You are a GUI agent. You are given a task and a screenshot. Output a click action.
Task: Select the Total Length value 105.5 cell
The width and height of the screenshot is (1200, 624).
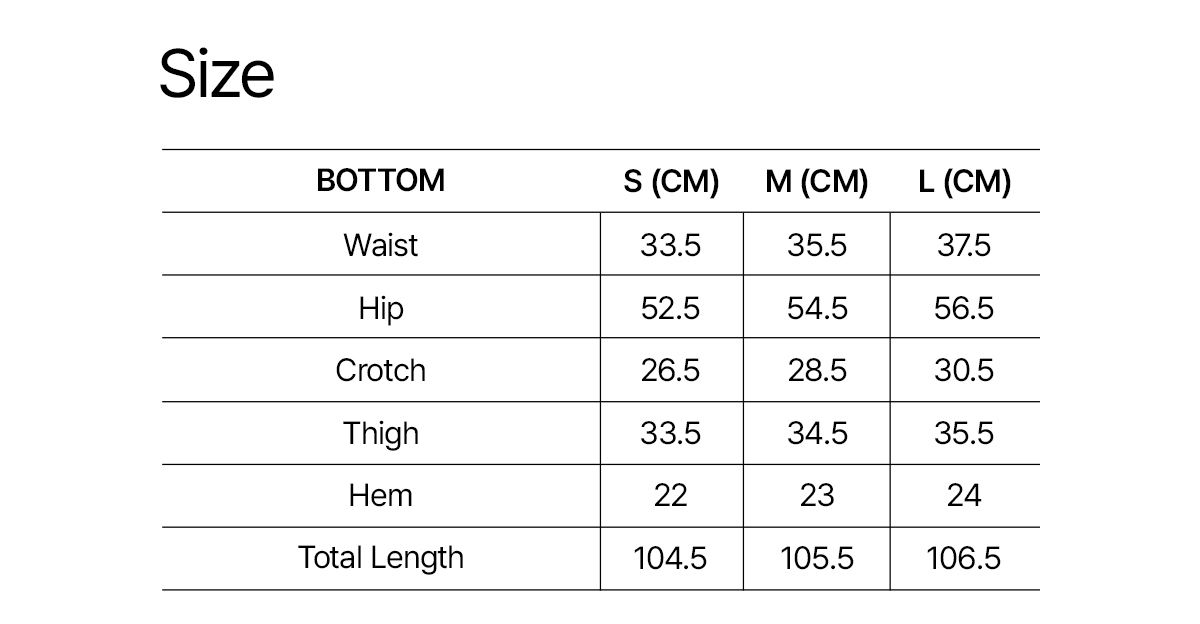point(817,558)
